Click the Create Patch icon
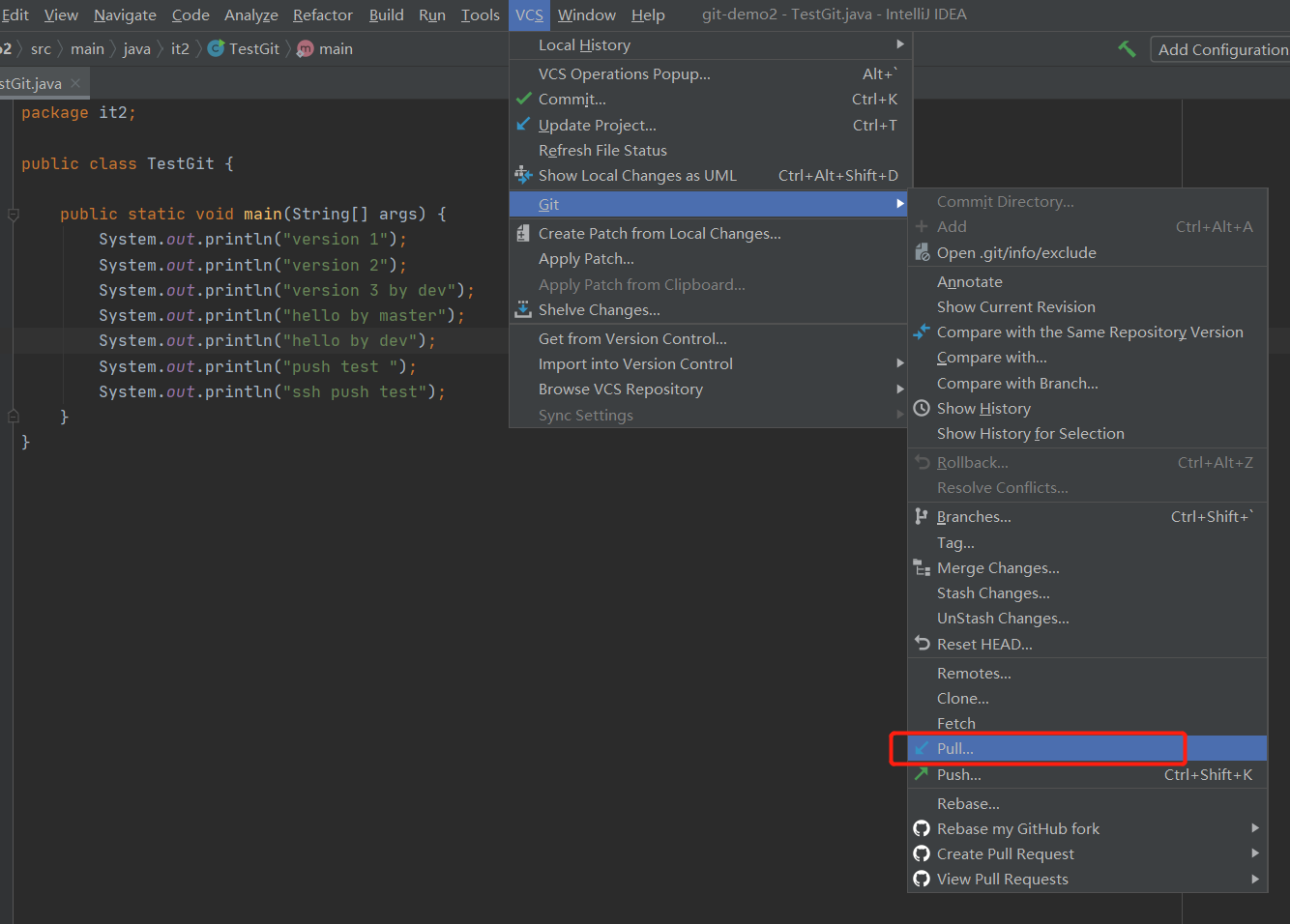Viewport: 1290px width, 924px height. click(523, 233)
